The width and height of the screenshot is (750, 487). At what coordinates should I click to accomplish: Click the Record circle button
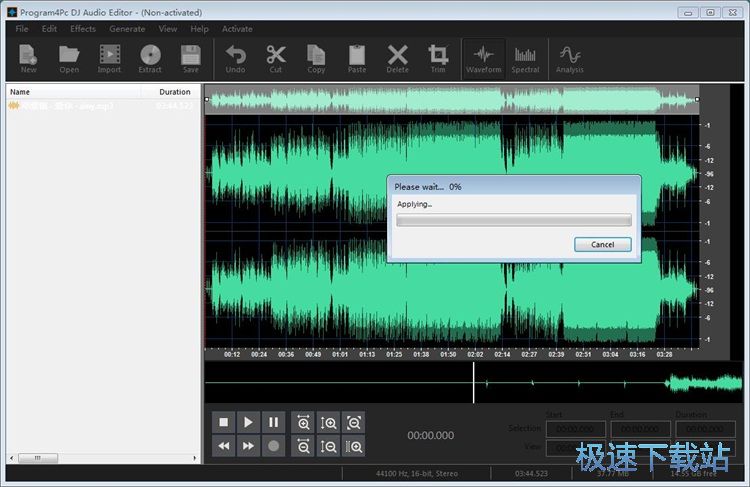(273, 446)
